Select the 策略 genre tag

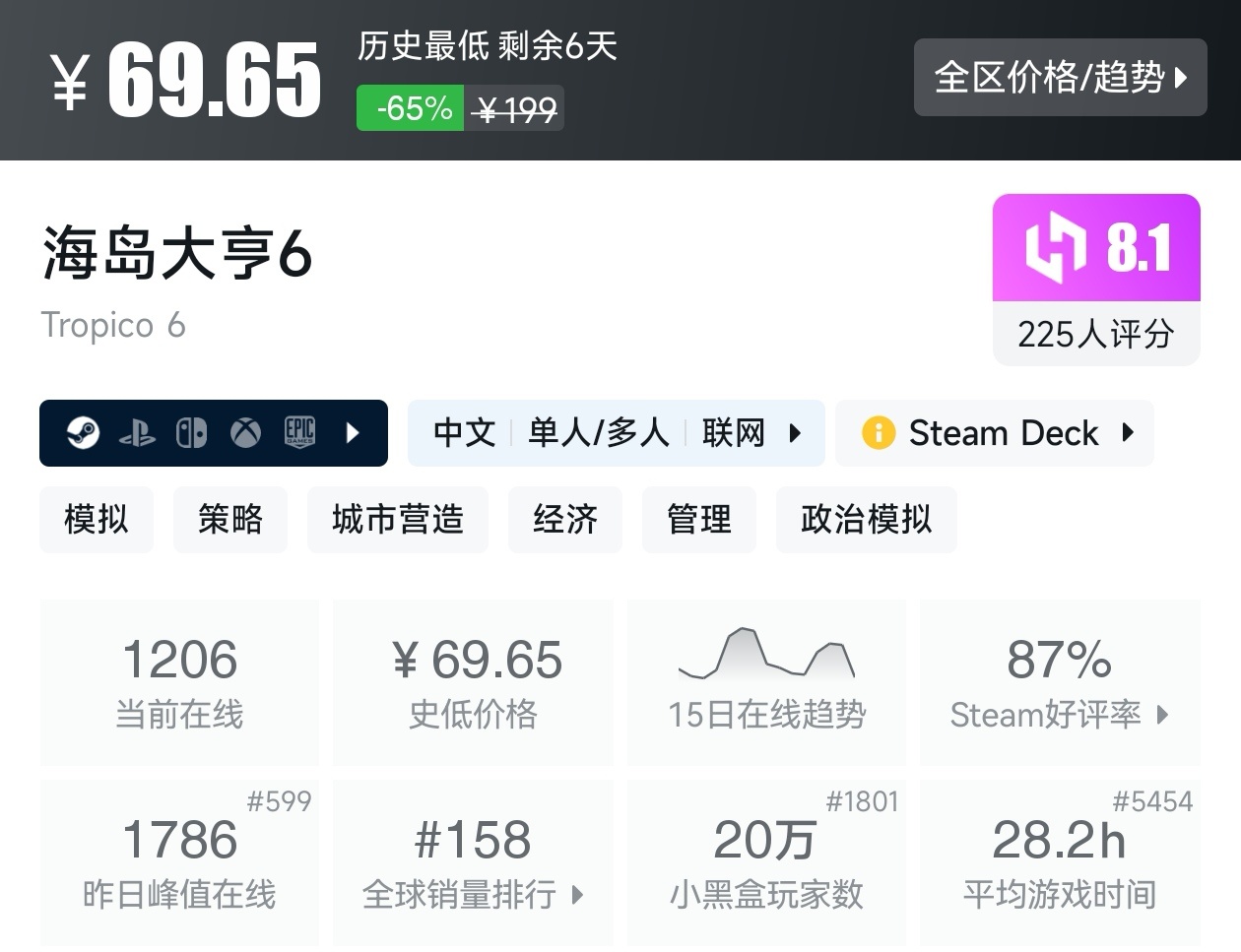(x=230, y=519)
